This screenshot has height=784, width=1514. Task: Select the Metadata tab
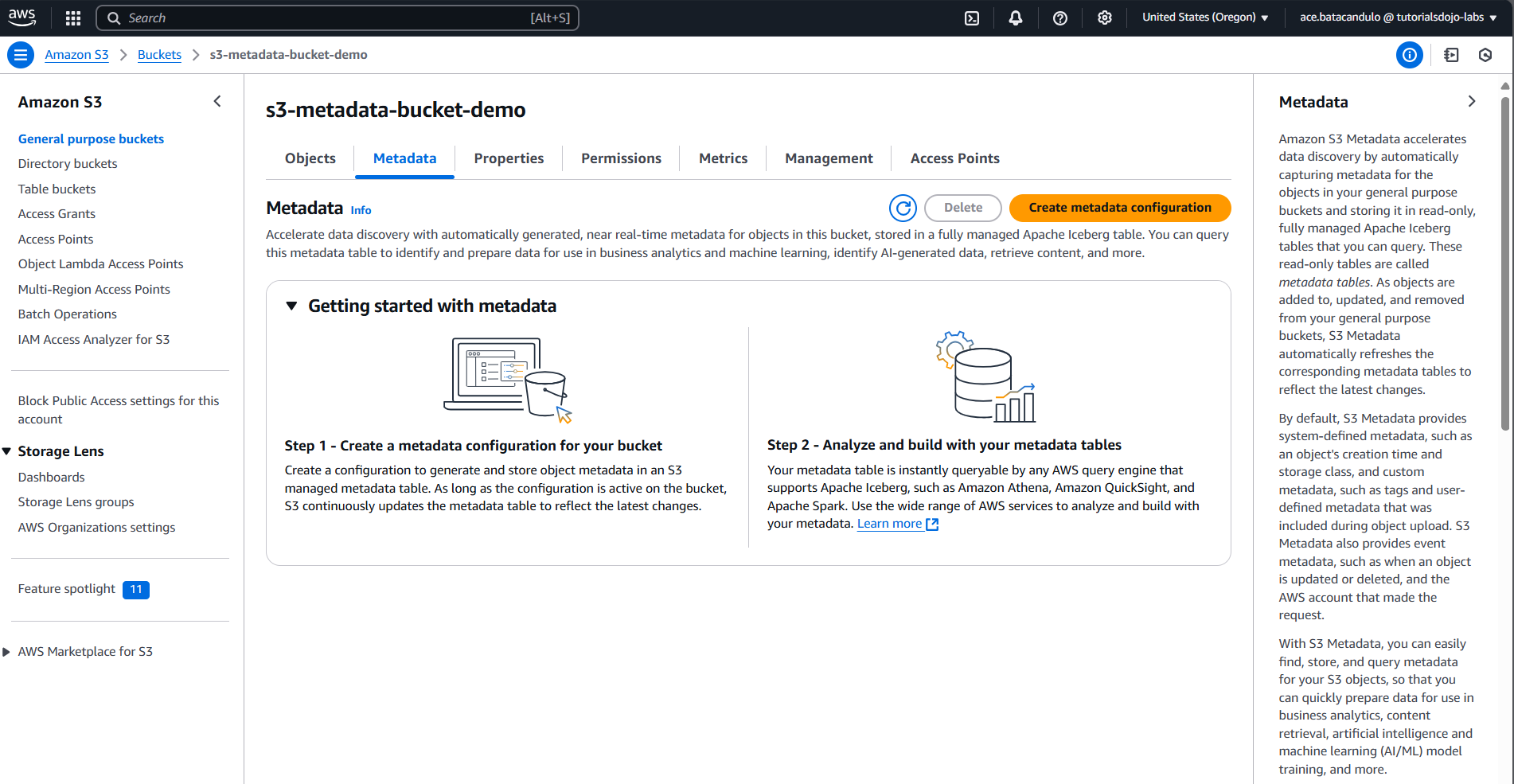click(404, 158)
